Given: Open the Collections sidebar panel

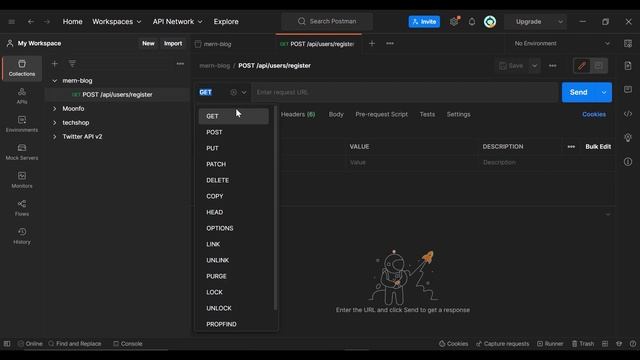Looking at the screenshot, I should (22, 68).
